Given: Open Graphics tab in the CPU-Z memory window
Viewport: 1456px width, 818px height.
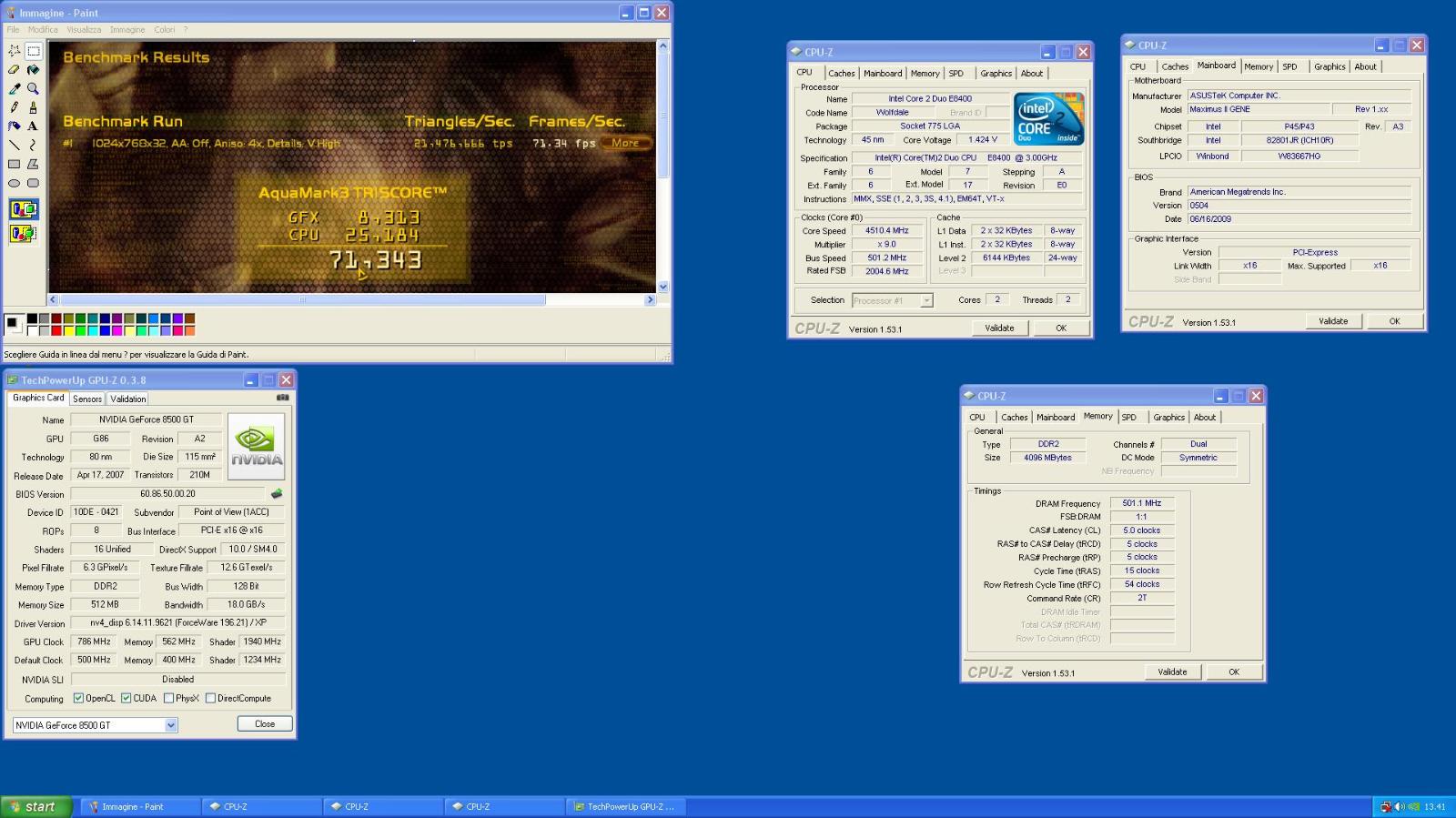Looking at the screenshot, I should pos(1169,418).
